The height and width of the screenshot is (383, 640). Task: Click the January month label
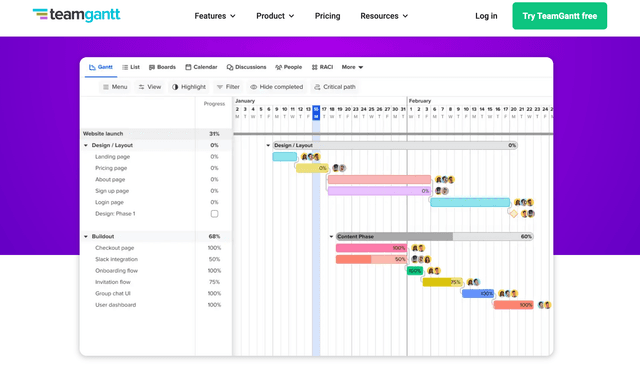[245, 101]
